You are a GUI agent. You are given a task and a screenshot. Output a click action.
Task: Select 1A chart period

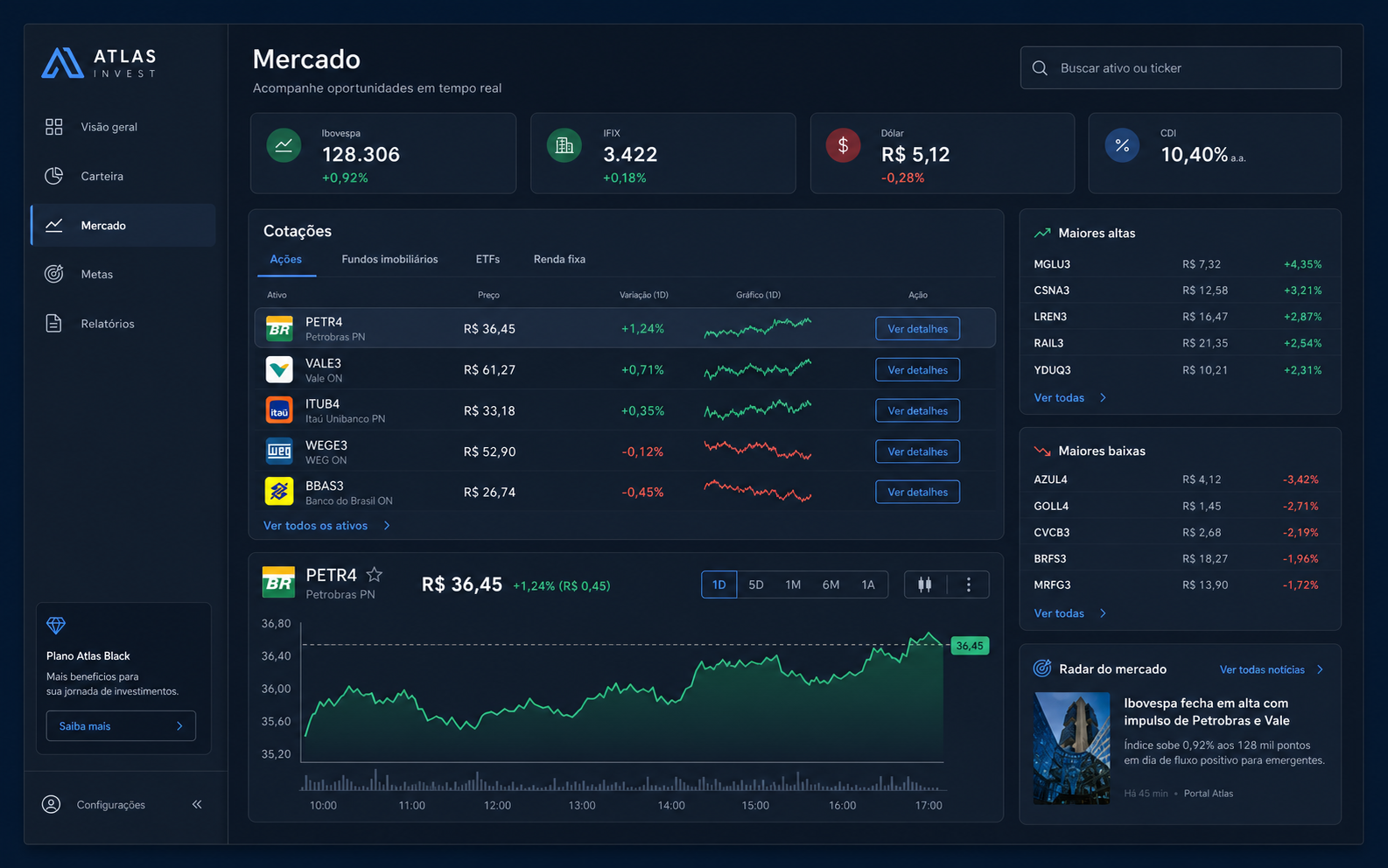tap(868, 584)
